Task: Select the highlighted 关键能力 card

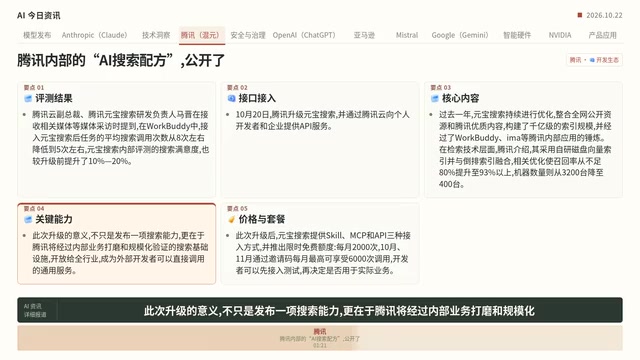Action: click(x=116, y=244)
